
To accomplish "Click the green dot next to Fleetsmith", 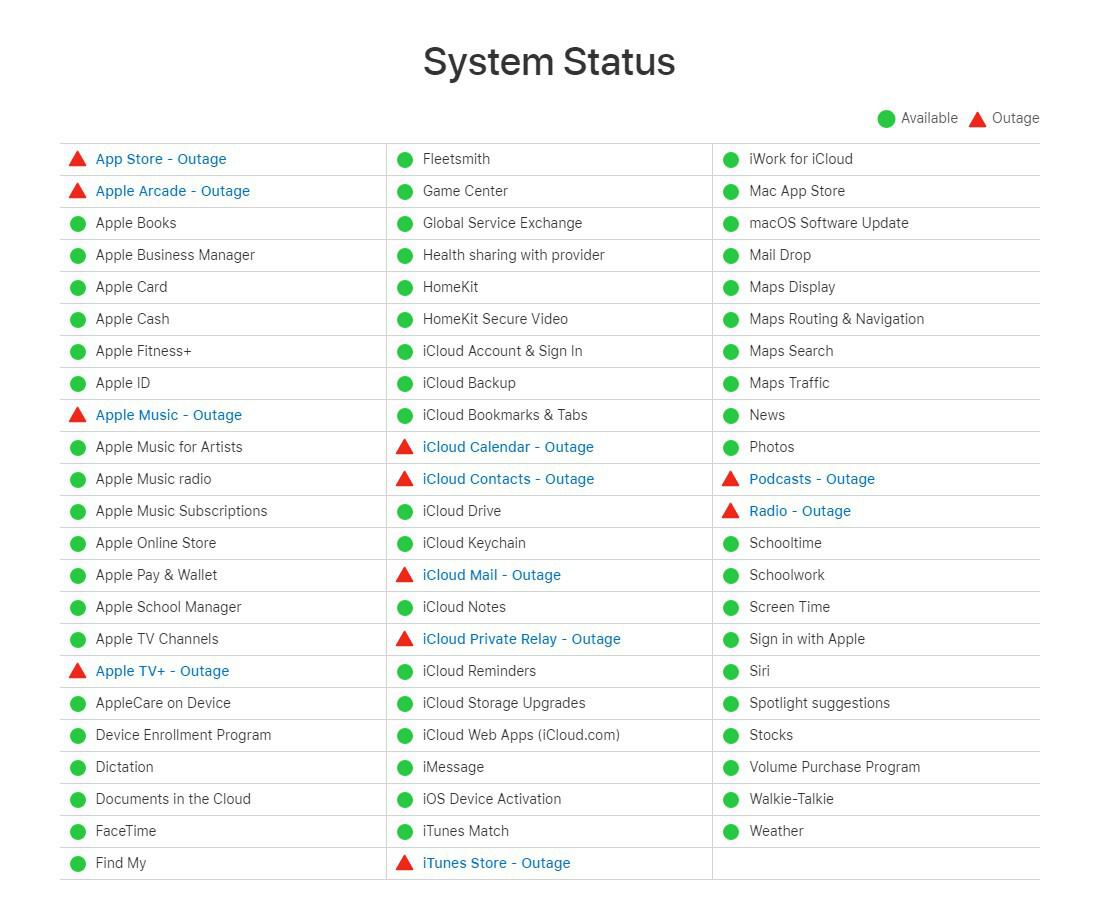I will [404, 159].
